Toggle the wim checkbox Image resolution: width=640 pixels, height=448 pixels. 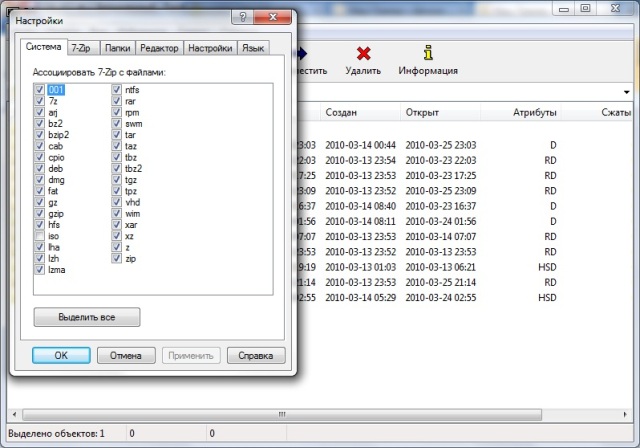pyautogui.click(x=116, y=213)
